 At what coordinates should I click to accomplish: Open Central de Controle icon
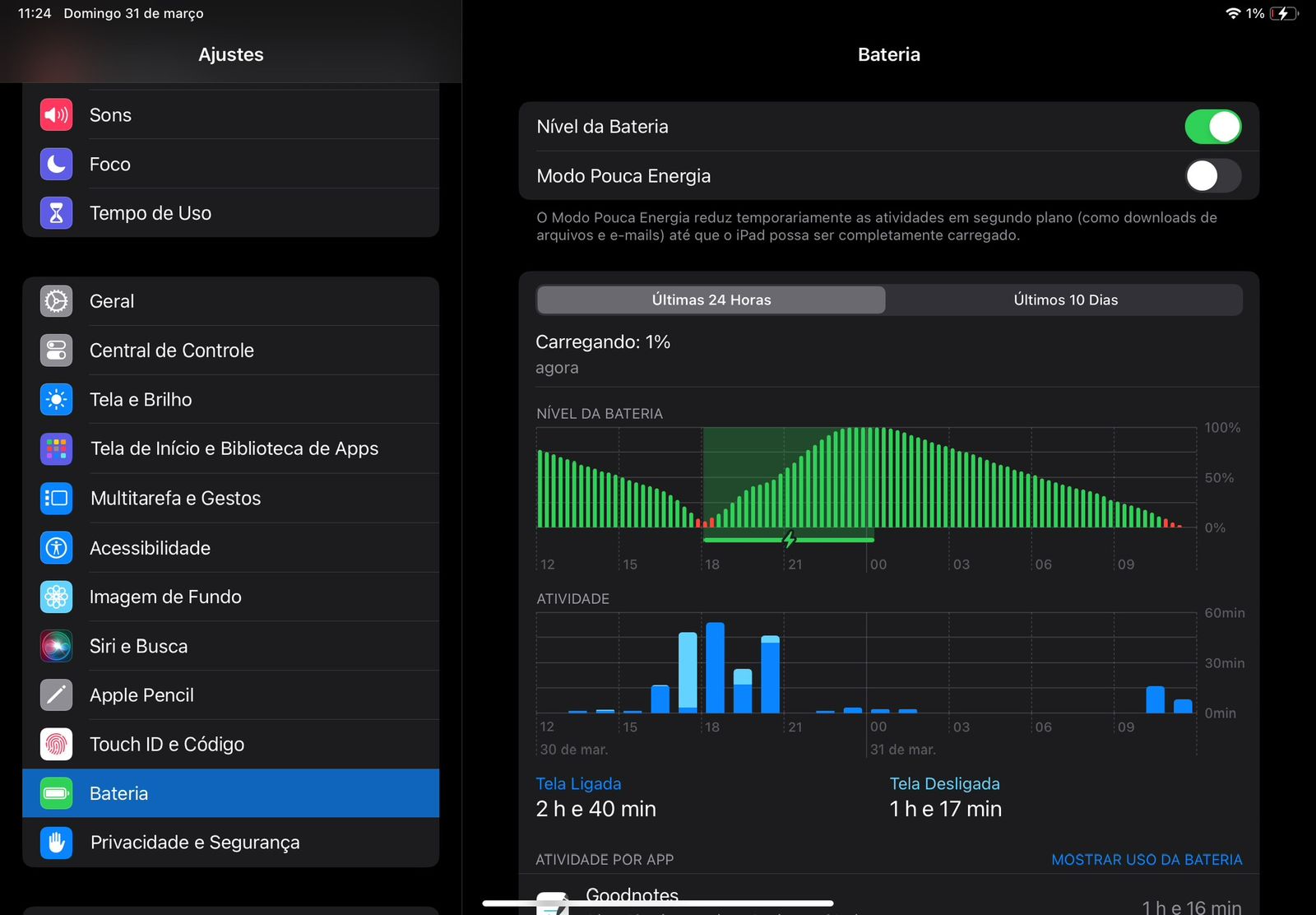click(56, 351)
